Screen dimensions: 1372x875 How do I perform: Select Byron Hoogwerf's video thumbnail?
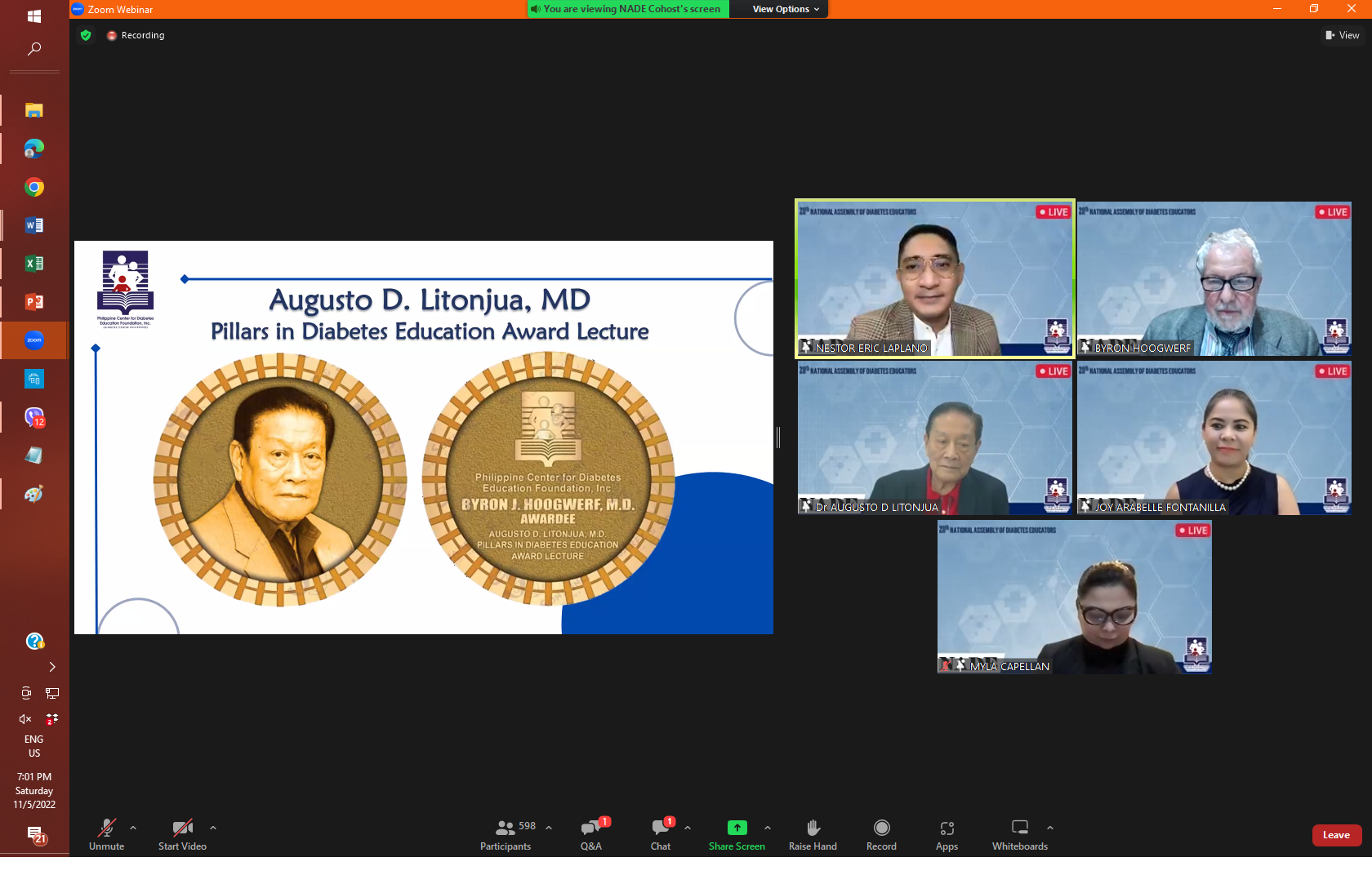coord(1214,278)
